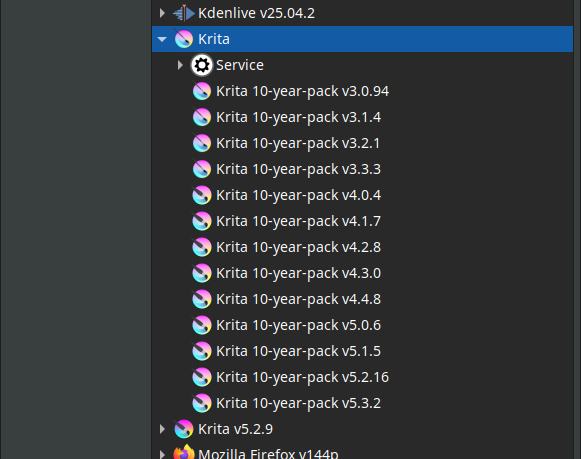This screenshot has height=459, width=581.
Task: Click the Krita v5.2.9 app icon
Action: click(184, 429)
